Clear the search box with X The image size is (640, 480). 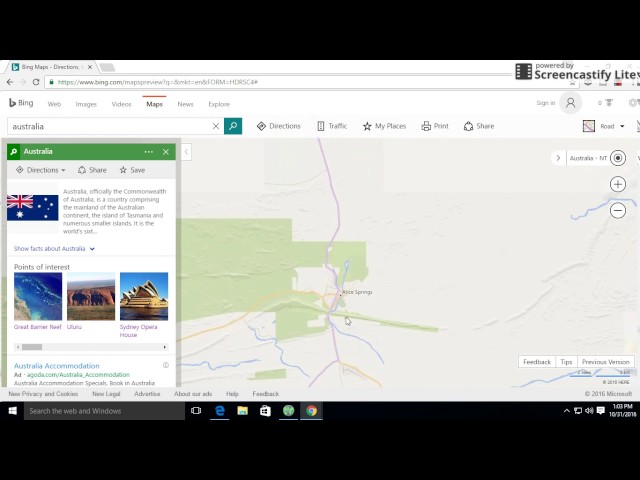click(x=216, y=126)
